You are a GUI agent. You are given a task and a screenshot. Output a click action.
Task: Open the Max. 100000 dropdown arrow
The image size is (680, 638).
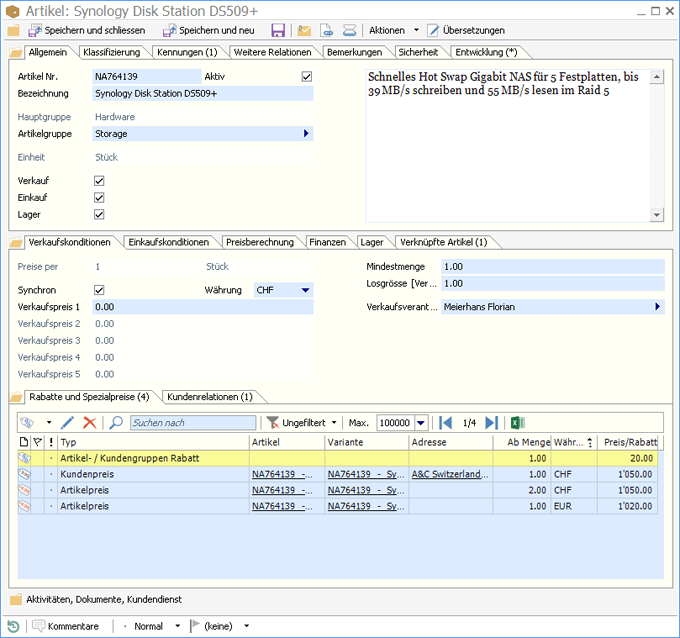point(421,422)
